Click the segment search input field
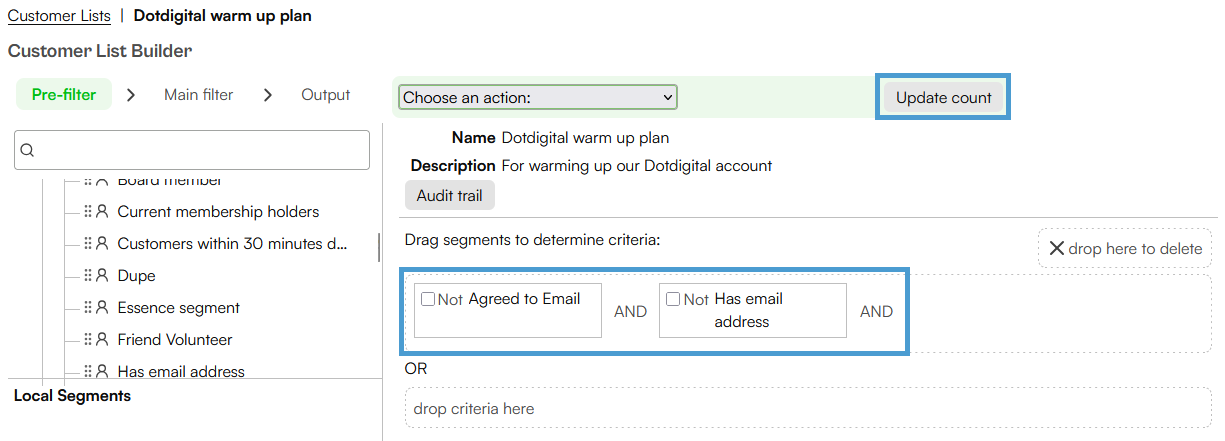 point(192,150)
